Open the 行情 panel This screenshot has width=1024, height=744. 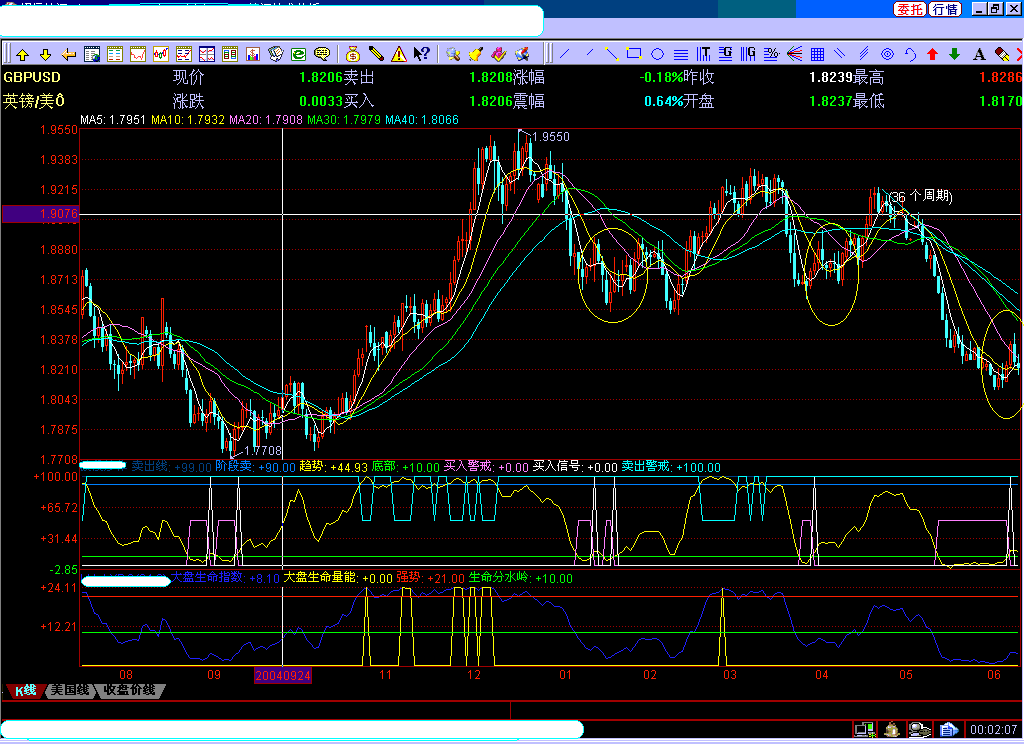[x=943, y=9]
